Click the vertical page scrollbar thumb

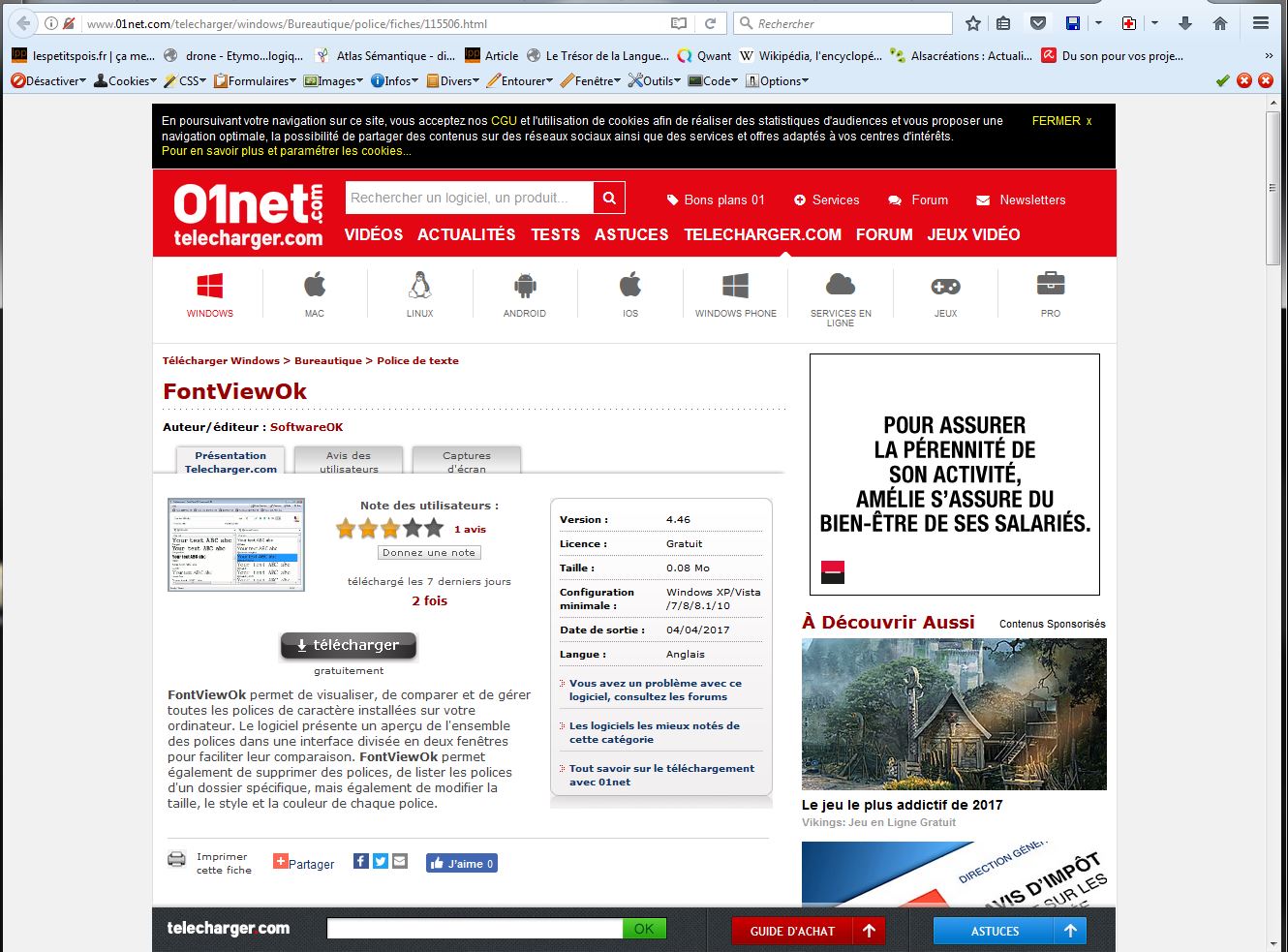point(1273,189)
